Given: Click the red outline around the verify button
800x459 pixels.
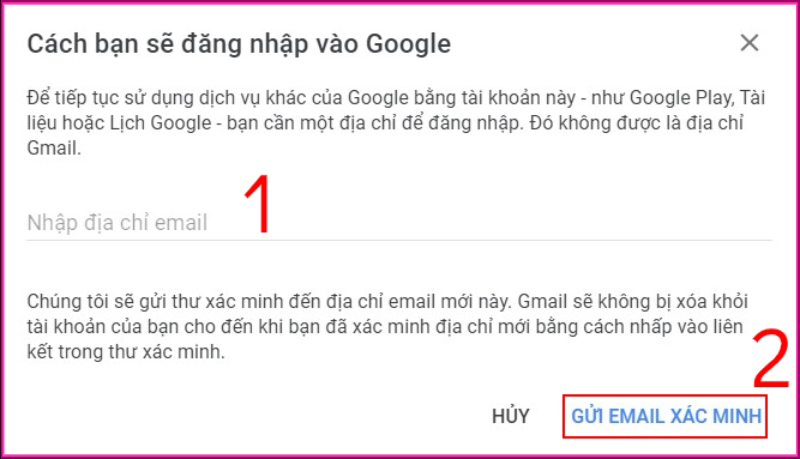Looking at the screenshot, I should point(665,396).
